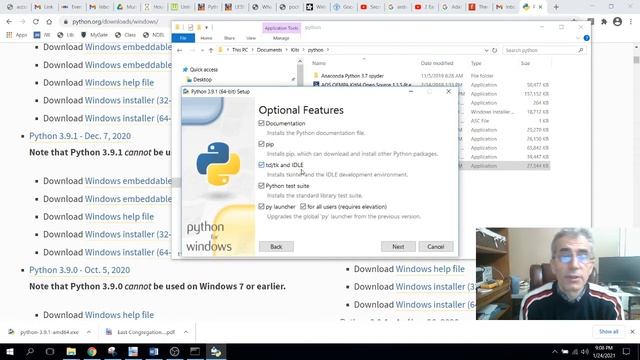This screenshot has height=360, width=640.
Task: Open the Anaconda Python 3.7 spyder folder
Action: coord(352,76)
